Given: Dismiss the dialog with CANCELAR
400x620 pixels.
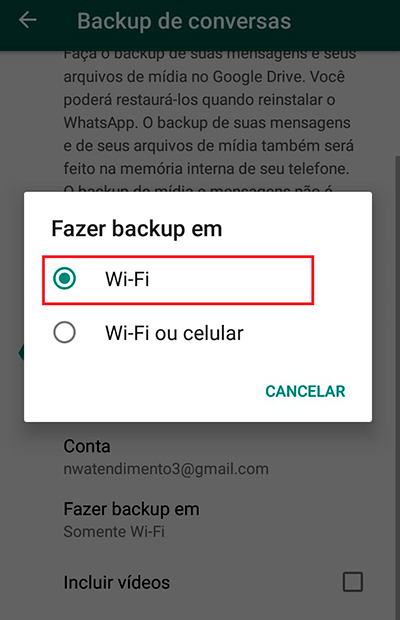Looking at the screenshot, I should [x=305, y=391].
